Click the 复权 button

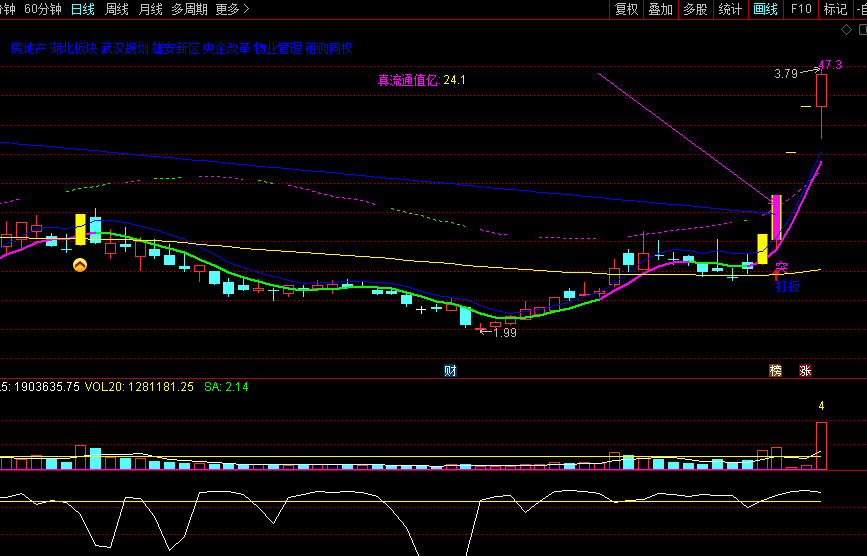pyautogui.click(x=626, y=9)
